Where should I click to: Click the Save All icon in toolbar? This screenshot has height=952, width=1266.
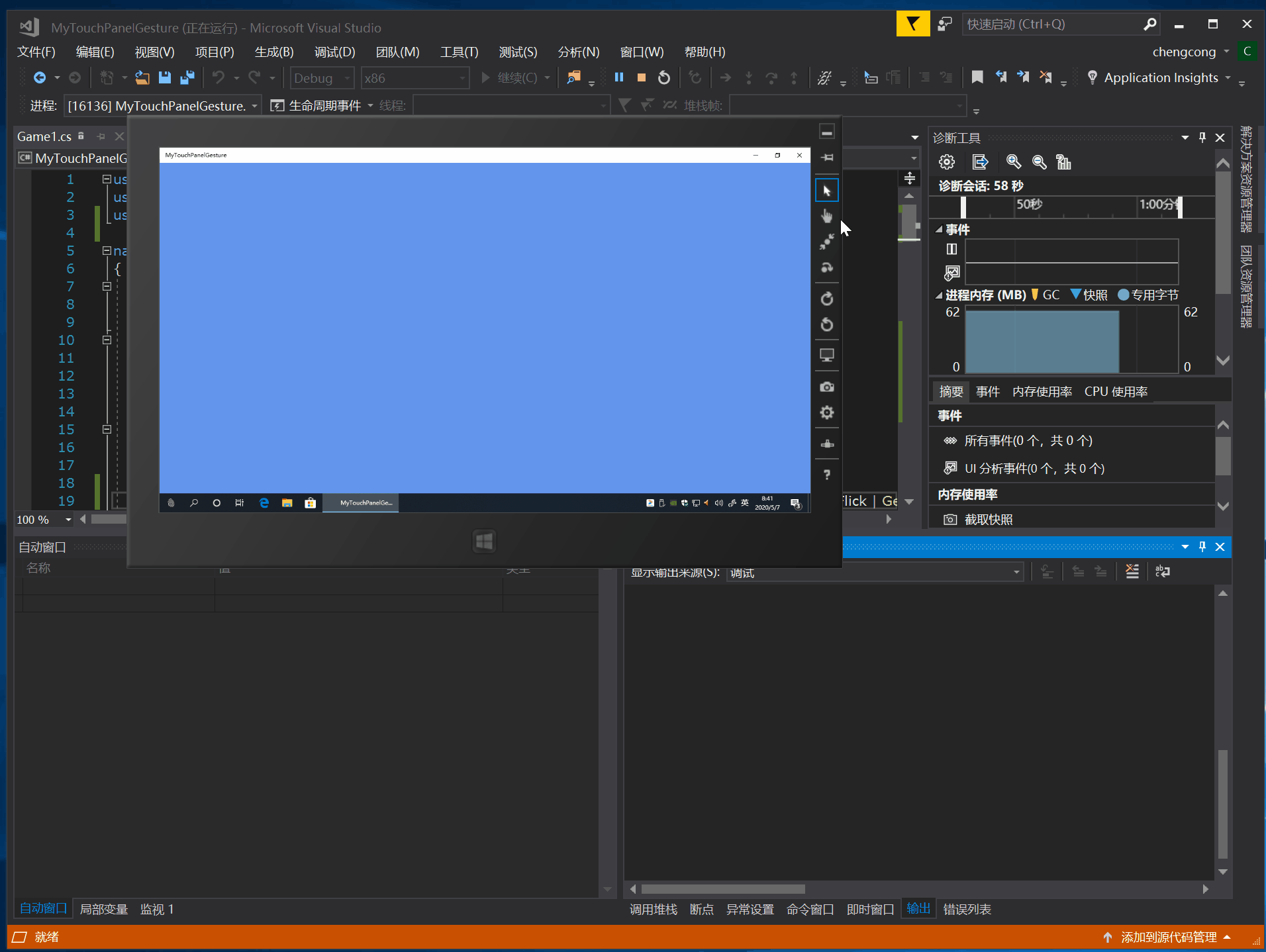tap(187, 77)
